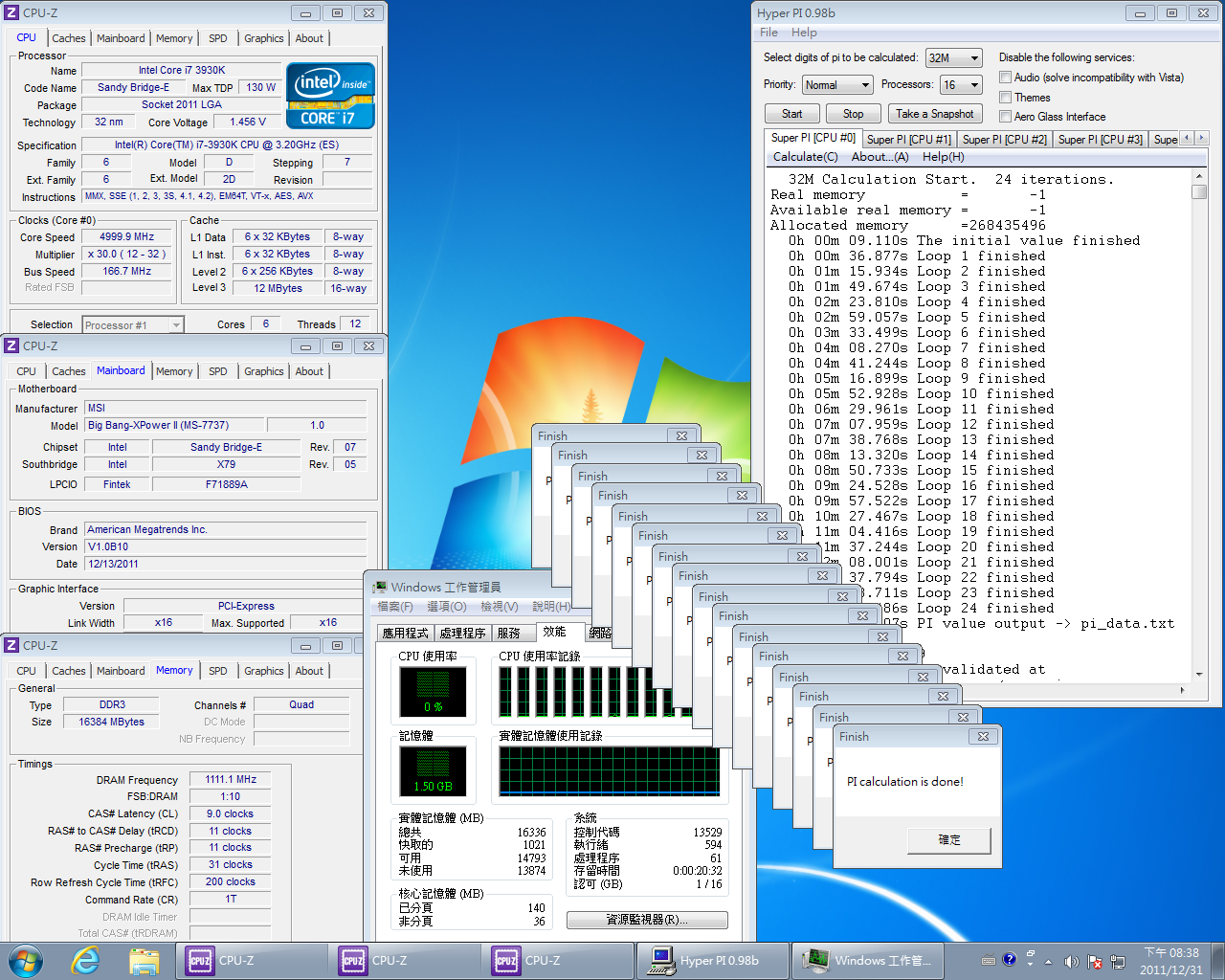Image resolution: width=1225 pixels, height=980 pixels.
Task: Open Super PI Calculate(C) menu
Action: [x=805, y=157]
